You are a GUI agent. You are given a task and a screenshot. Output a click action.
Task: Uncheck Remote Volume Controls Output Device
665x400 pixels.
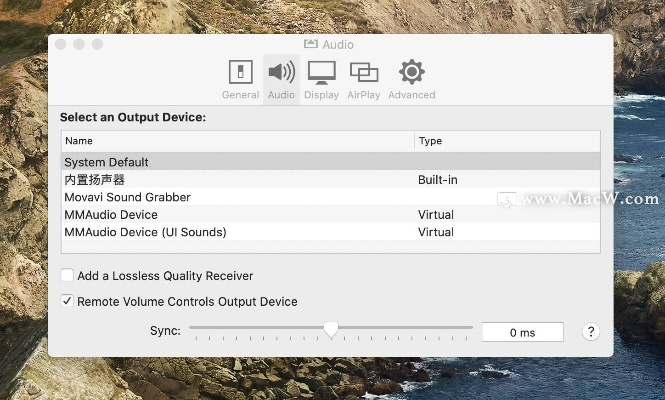[67, 301]
